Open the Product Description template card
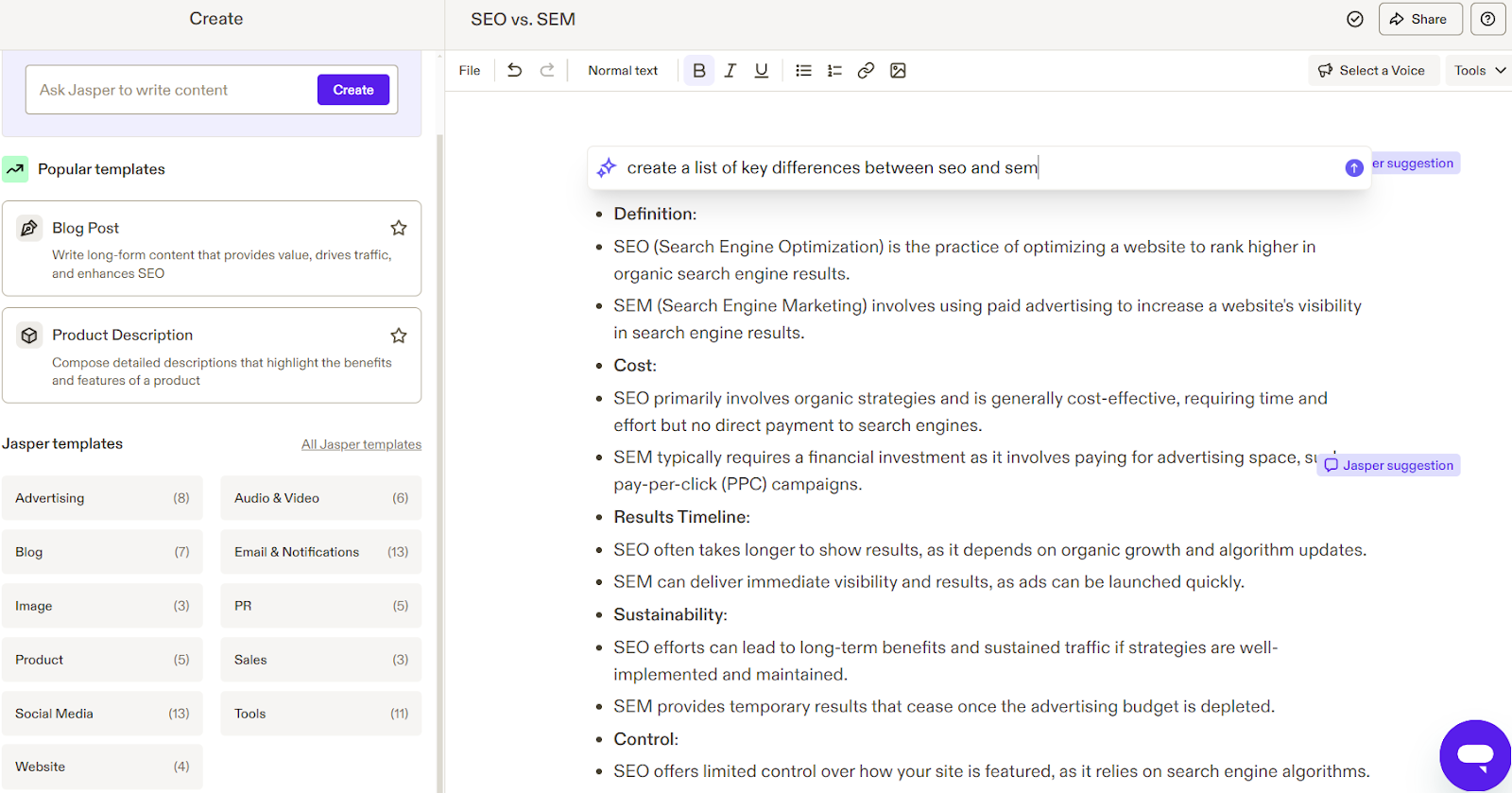The height and width of the screenshot is (793, 1512). tap(212, 355)
